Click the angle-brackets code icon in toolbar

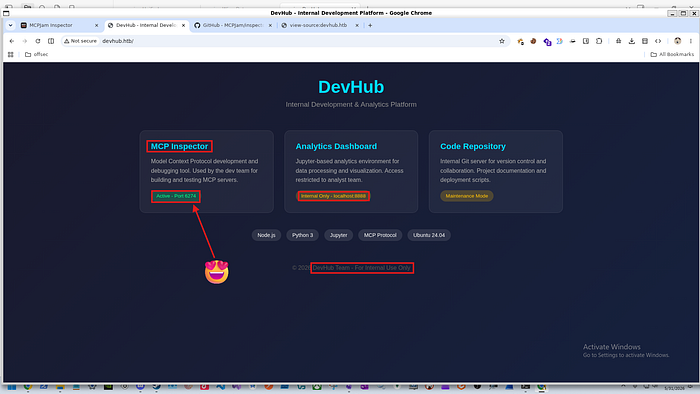click(658, 41)
